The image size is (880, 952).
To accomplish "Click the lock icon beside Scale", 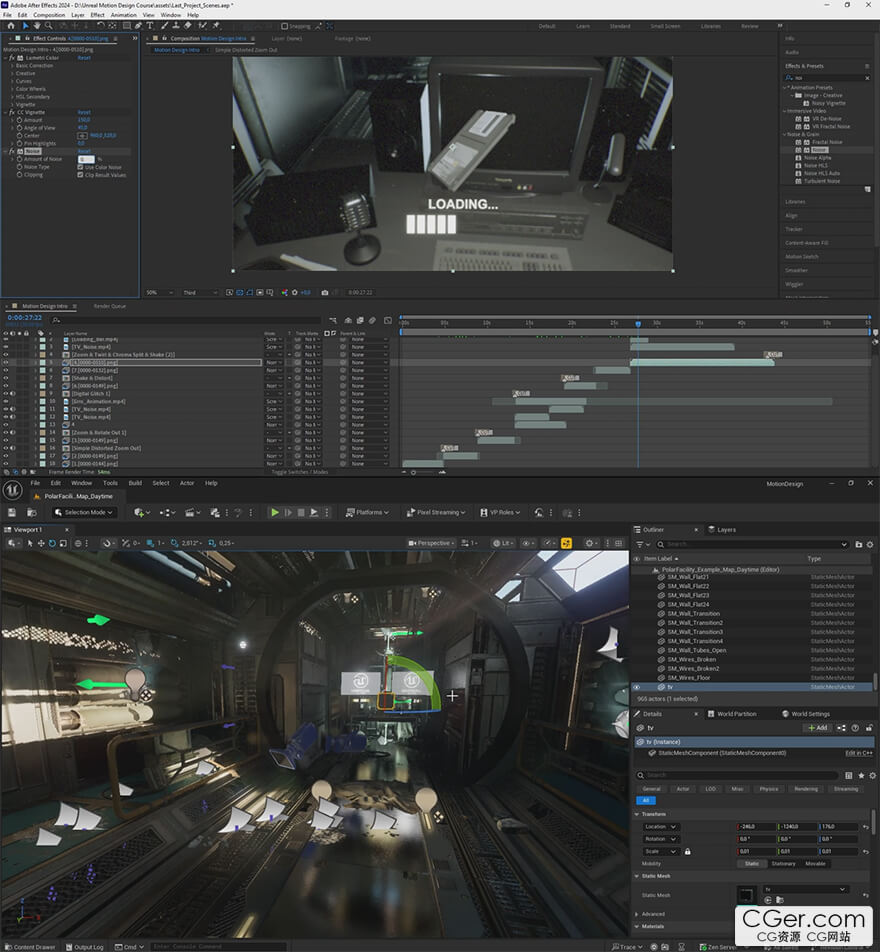I will (687, 851).
